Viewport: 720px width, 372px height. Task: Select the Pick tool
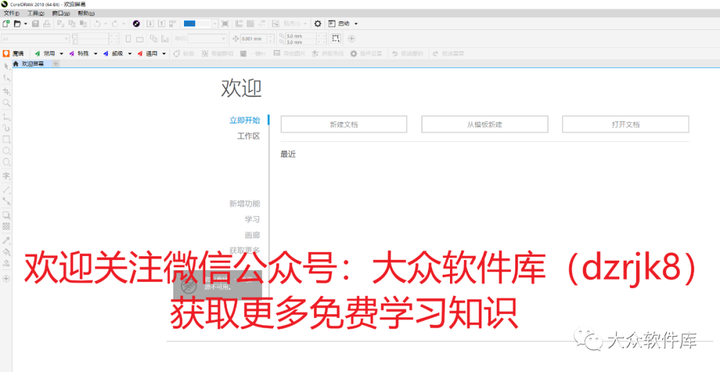click(x=6, y=67)
